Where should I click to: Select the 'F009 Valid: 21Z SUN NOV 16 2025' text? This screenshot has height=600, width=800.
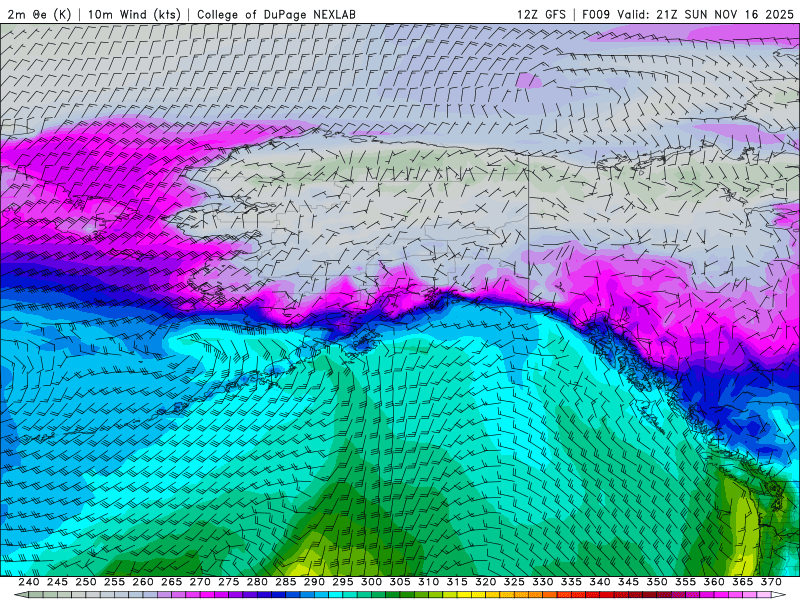(x=688, y=14)
